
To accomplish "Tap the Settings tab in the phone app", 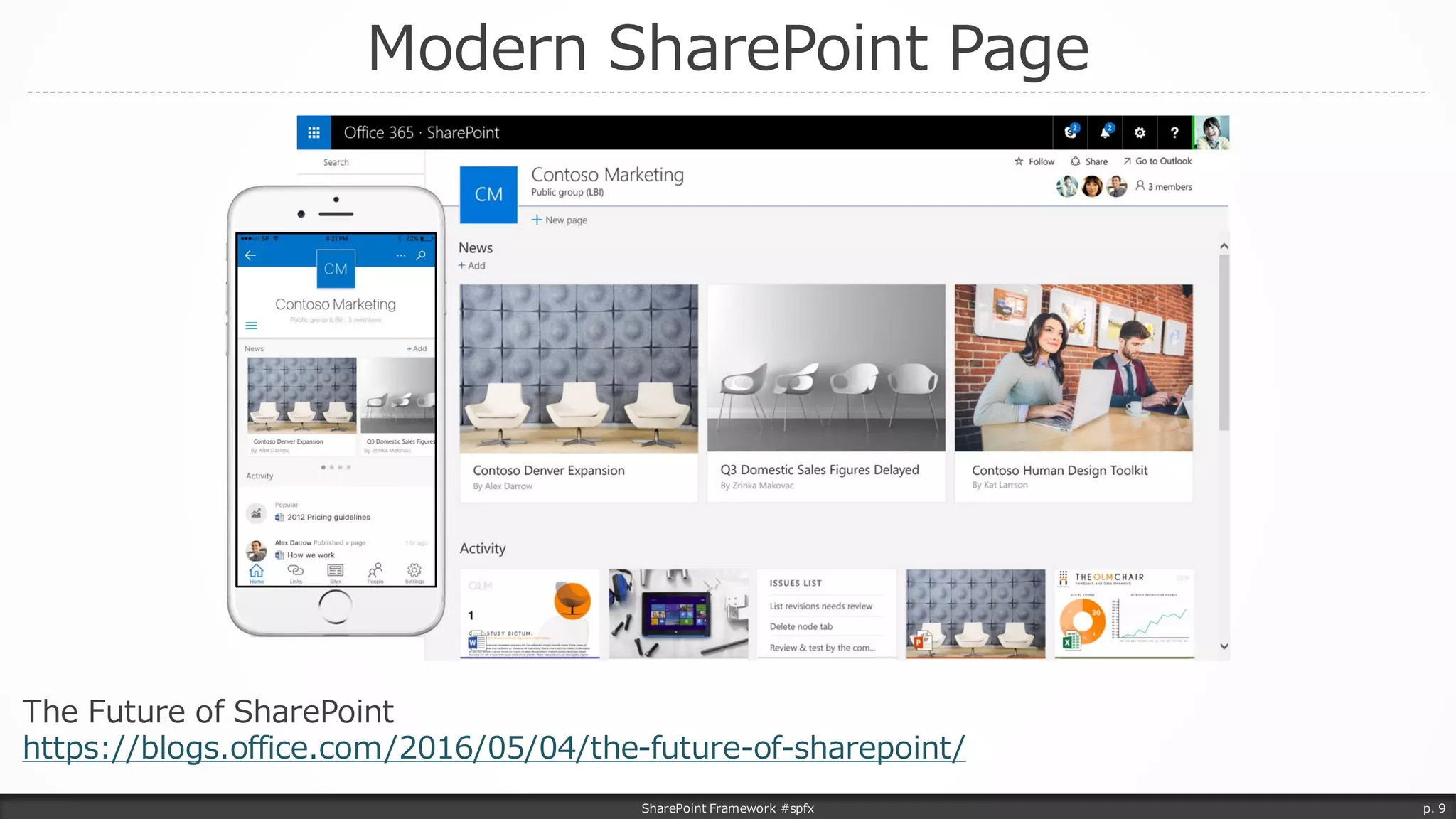I will (x=414, y=573).
